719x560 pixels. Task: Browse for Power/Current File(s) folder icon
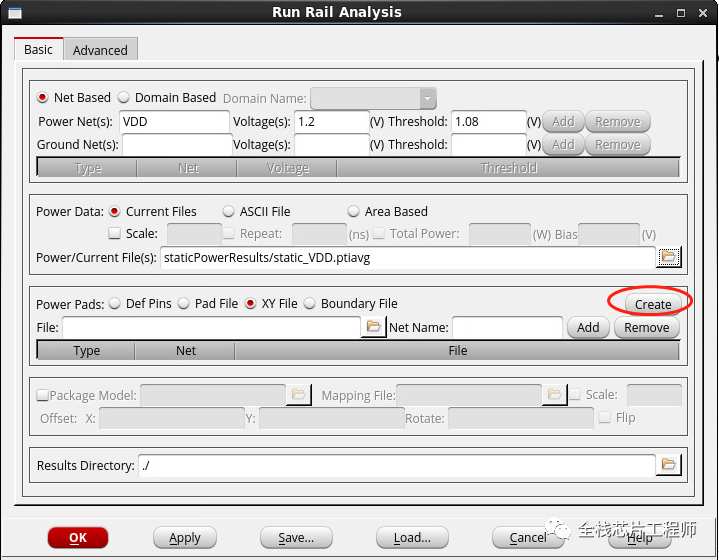[669, 256]
